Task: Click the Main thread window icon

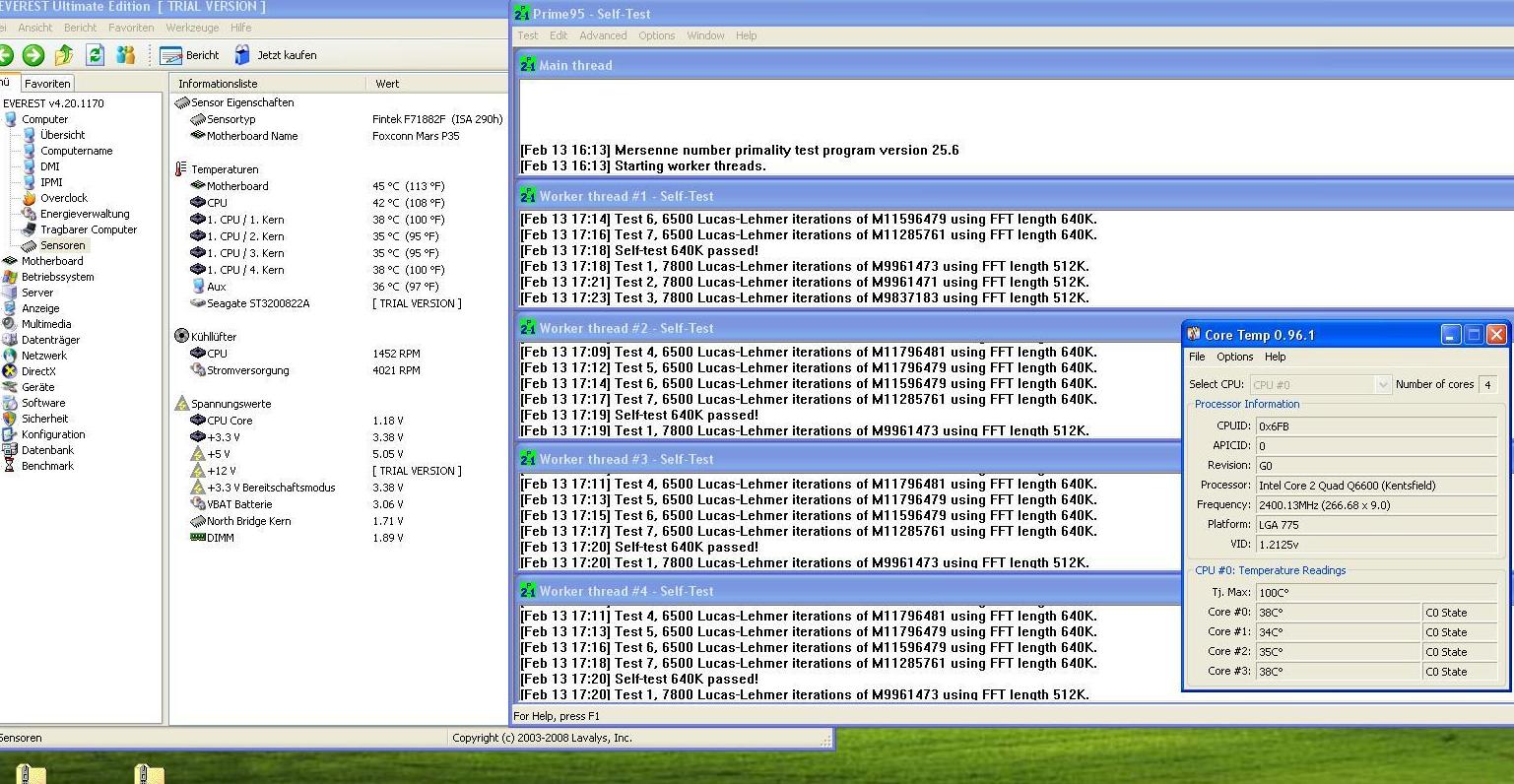Action: pos(527,65)
